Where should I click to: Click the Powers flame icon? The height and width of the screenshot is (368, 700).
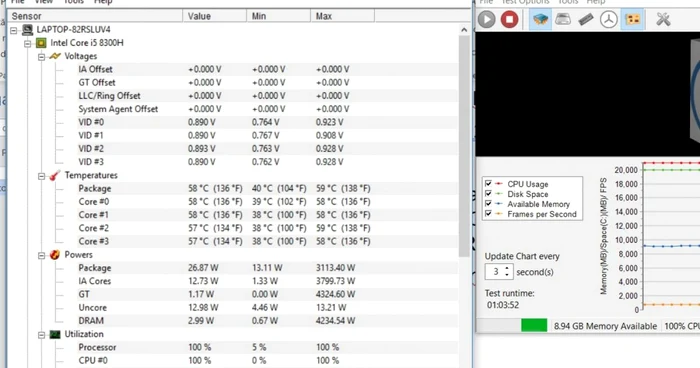point(55,255)
